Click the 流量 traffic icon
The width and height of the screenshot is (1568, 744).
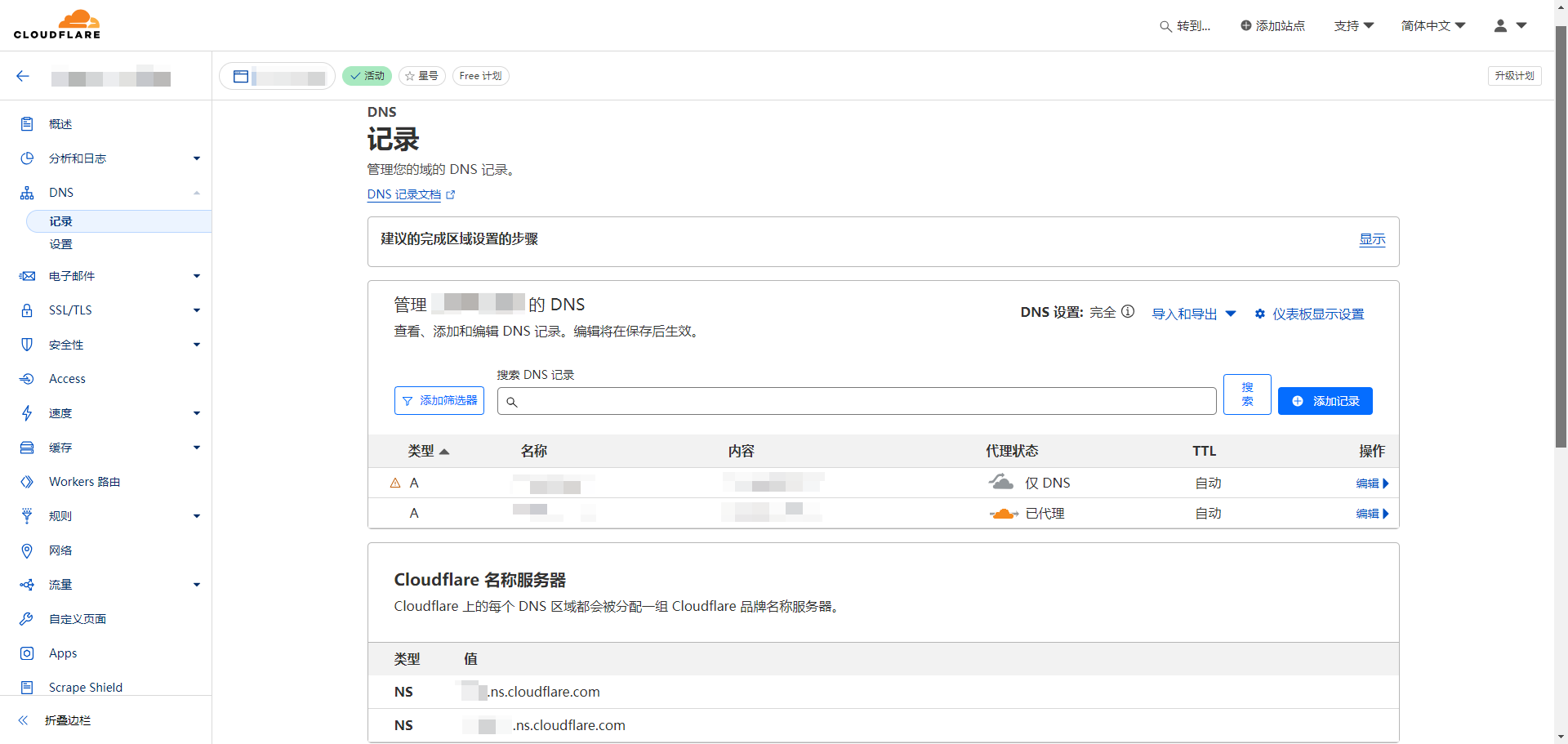(27, 585)
